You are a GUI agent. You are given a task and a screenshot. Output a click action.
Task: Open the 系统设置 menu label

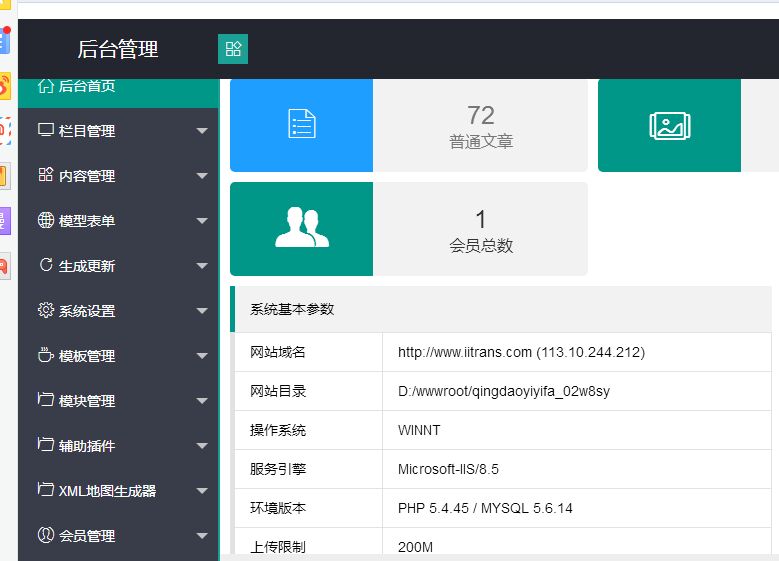point(87,311)
